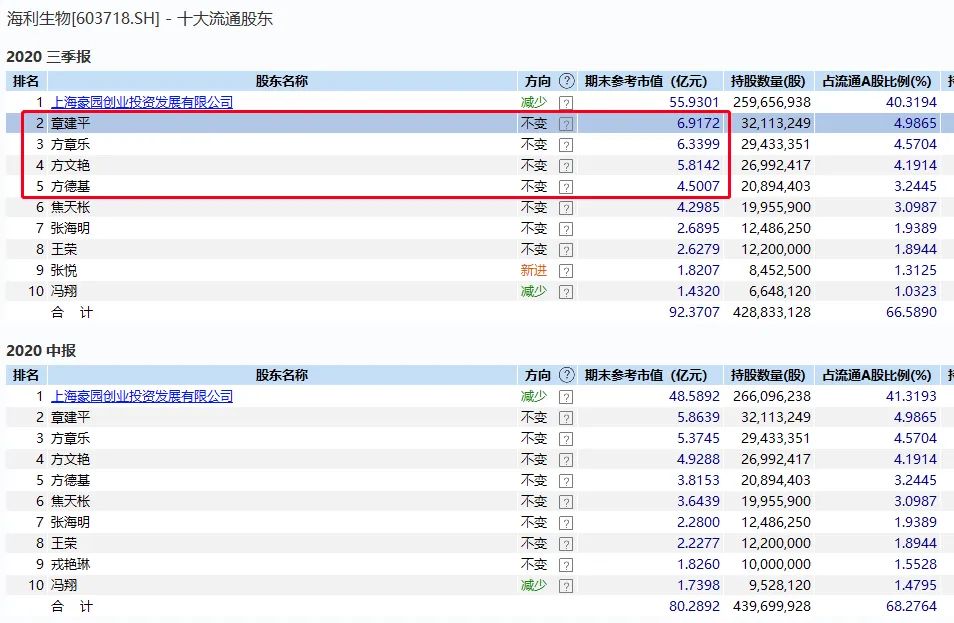The image size is (954, 623).
Task: Sort 中报 by 占流通A股比例(%) header
Action: point(877,375)
